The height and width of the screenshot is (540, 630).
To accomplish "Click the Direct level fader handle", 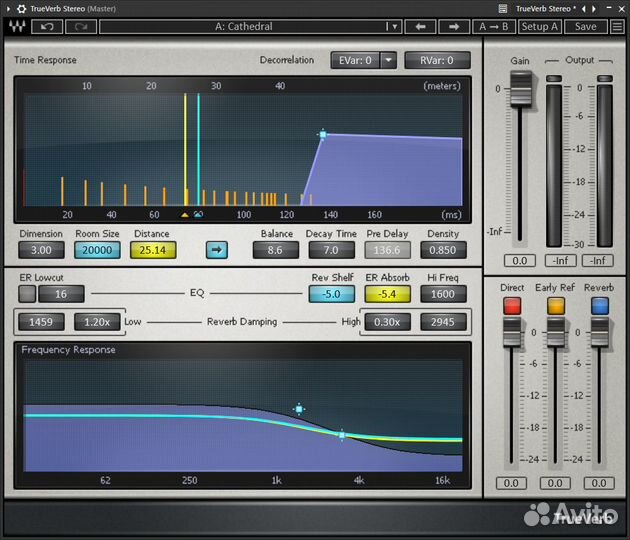I will (x=512, y=332).
